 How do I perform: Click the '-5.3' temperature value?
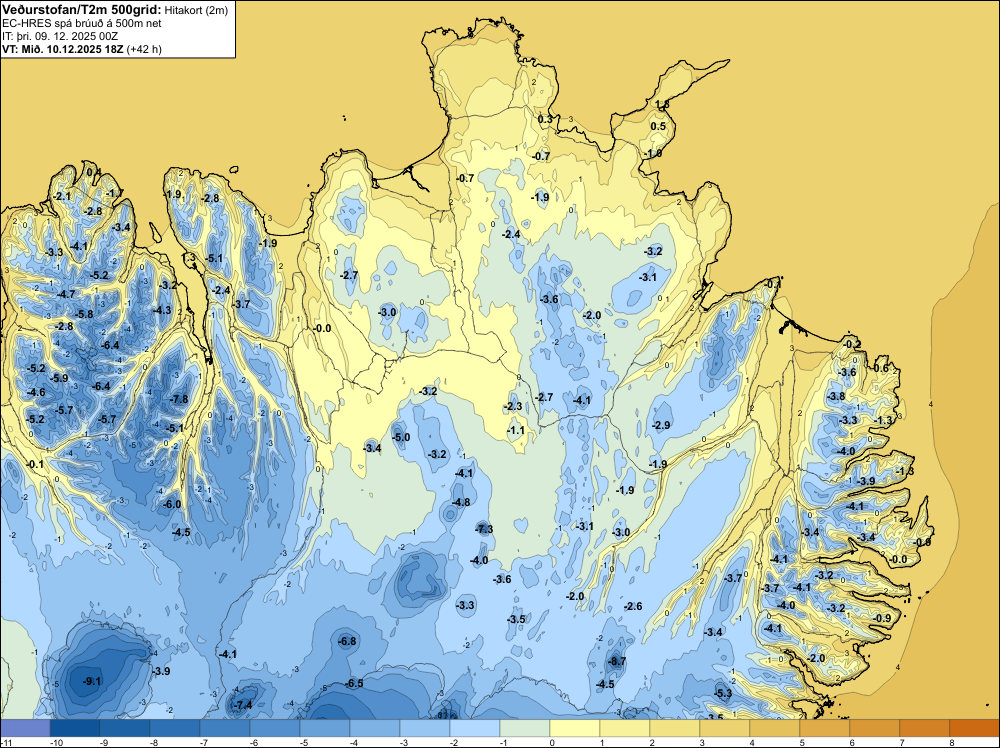click(723, 694)
